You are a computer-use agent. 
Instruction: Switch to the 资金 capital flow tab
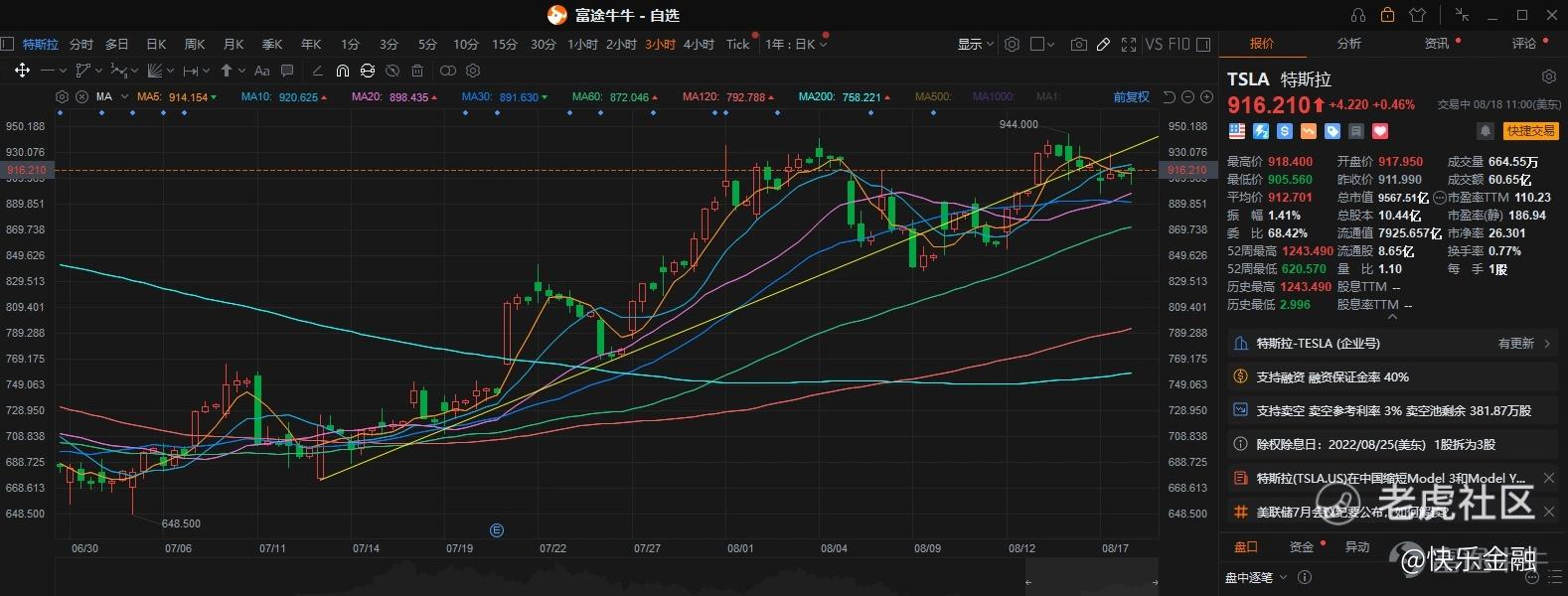pos(1301,547)
